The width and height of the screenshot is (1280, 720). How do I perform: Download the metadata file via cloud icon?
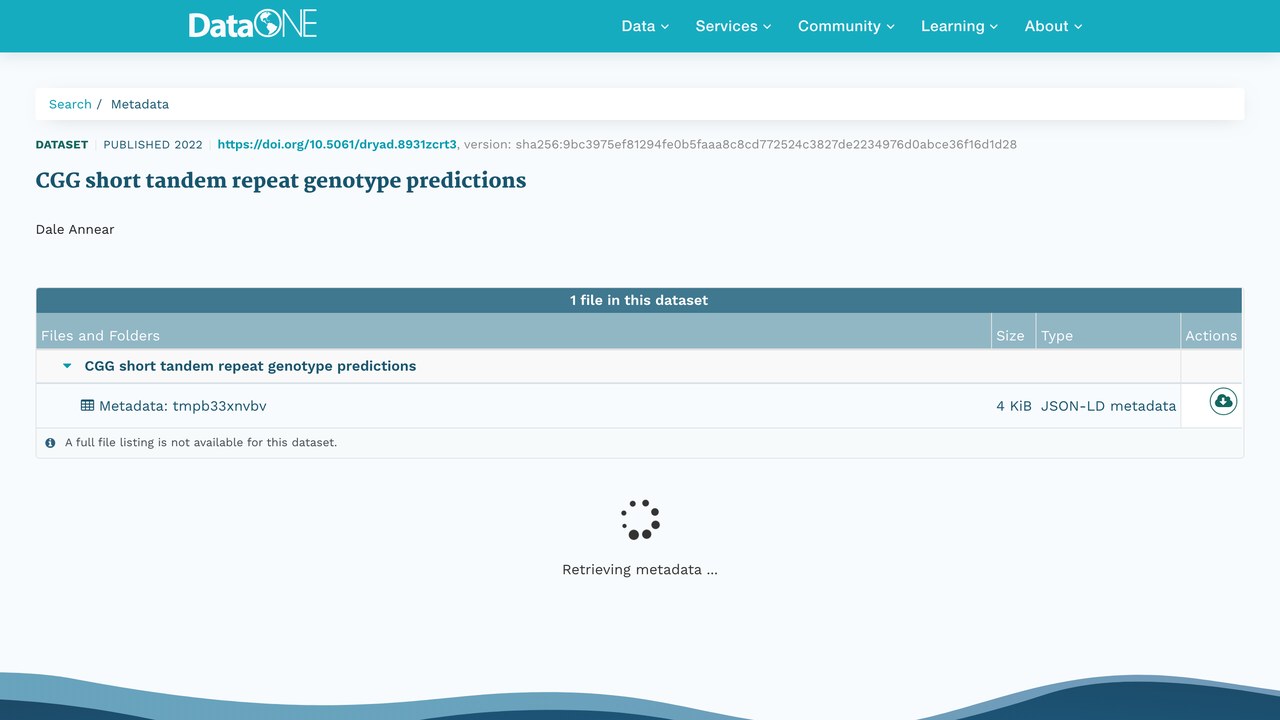point(1223,402)
